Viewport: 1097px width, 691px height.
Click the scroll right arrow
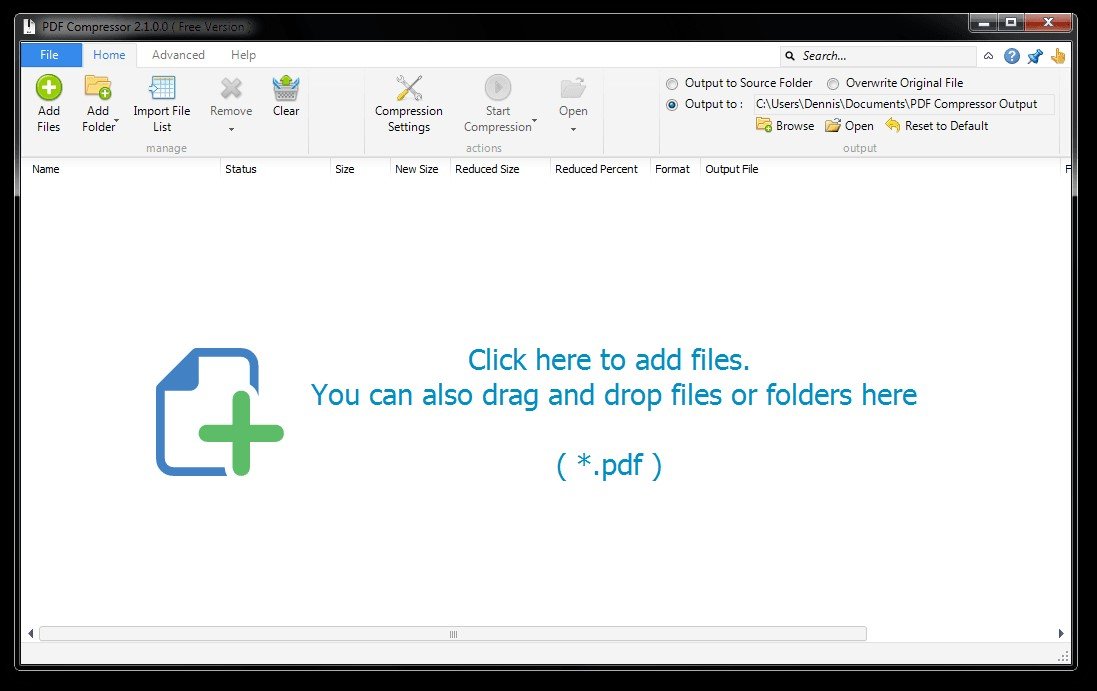[x=1061, y=634]
